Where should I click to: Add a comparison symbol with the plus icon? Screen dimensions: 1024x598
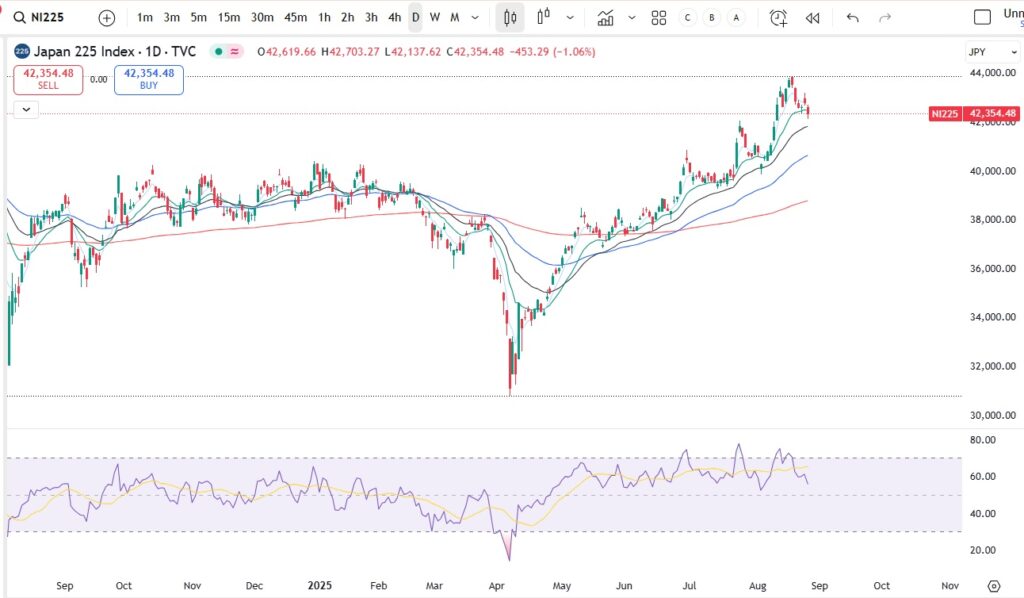[105, 17]
